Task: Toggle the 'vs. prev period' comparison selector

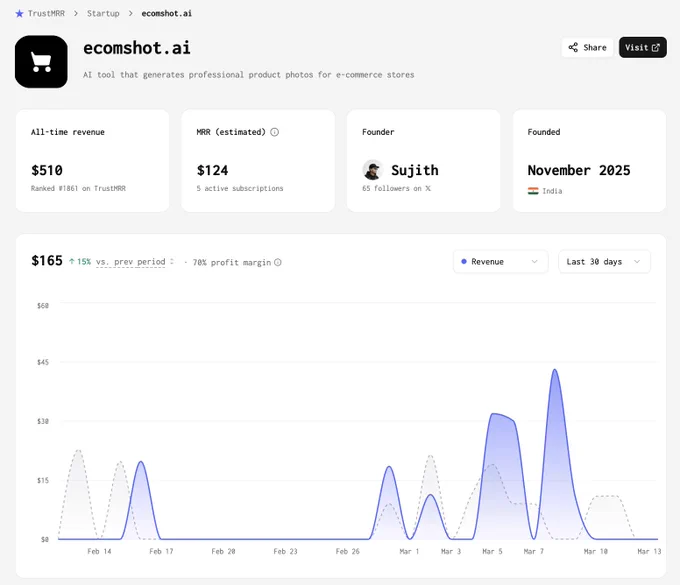Action: [131, 262]
